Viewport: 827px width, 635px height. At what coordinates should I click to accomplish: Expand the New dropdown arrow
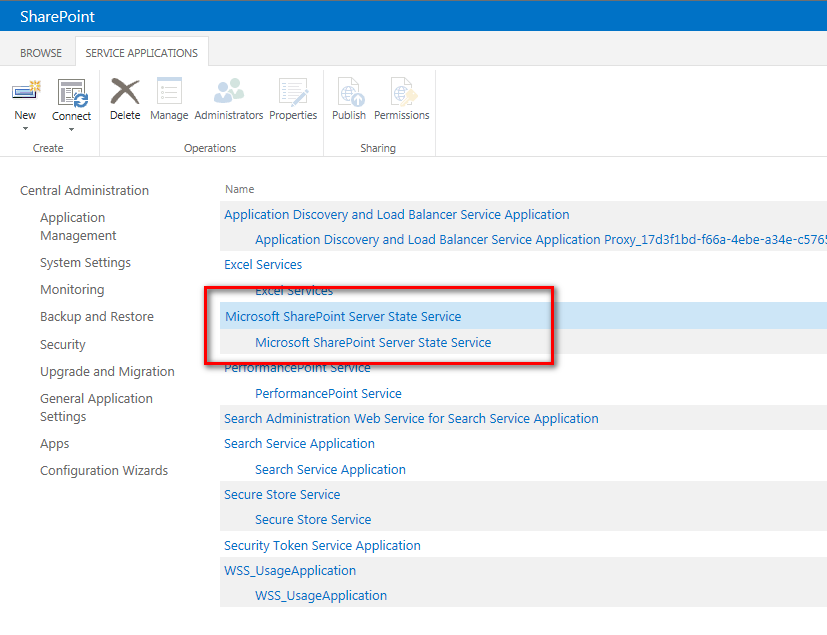pyautogui.click(x=25, y=129)
